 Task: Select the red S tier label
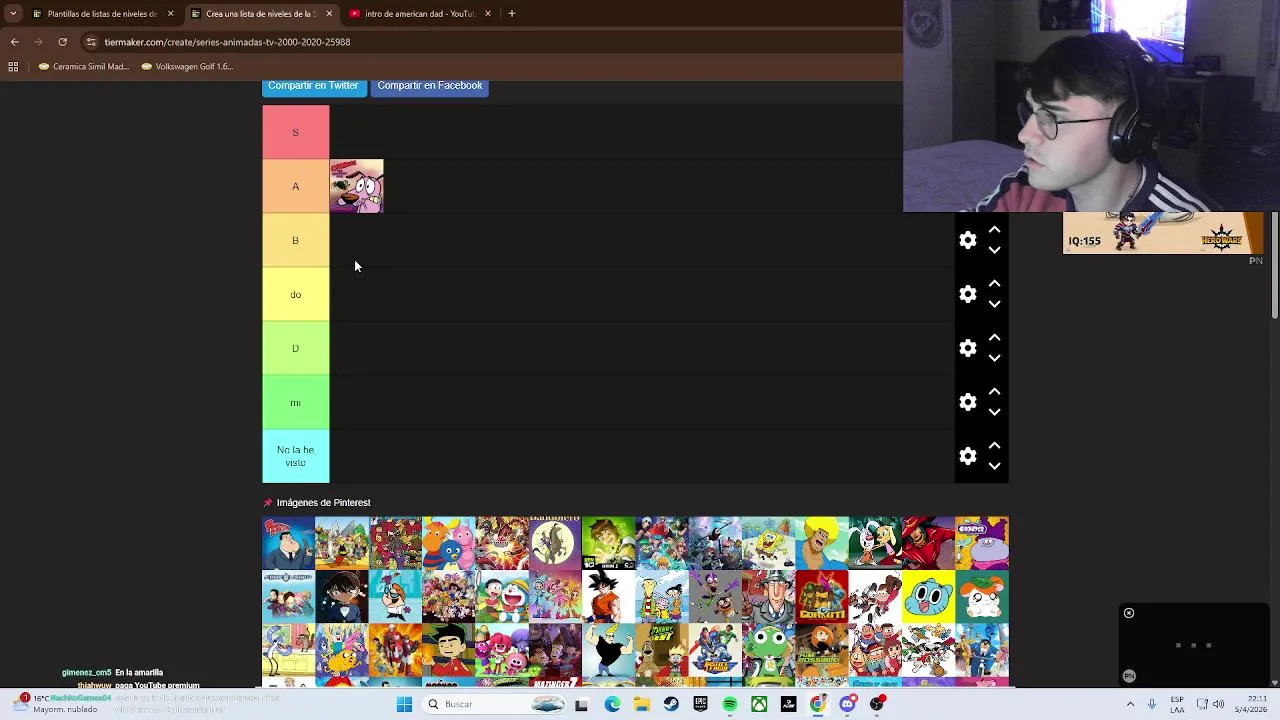point(295,132)
